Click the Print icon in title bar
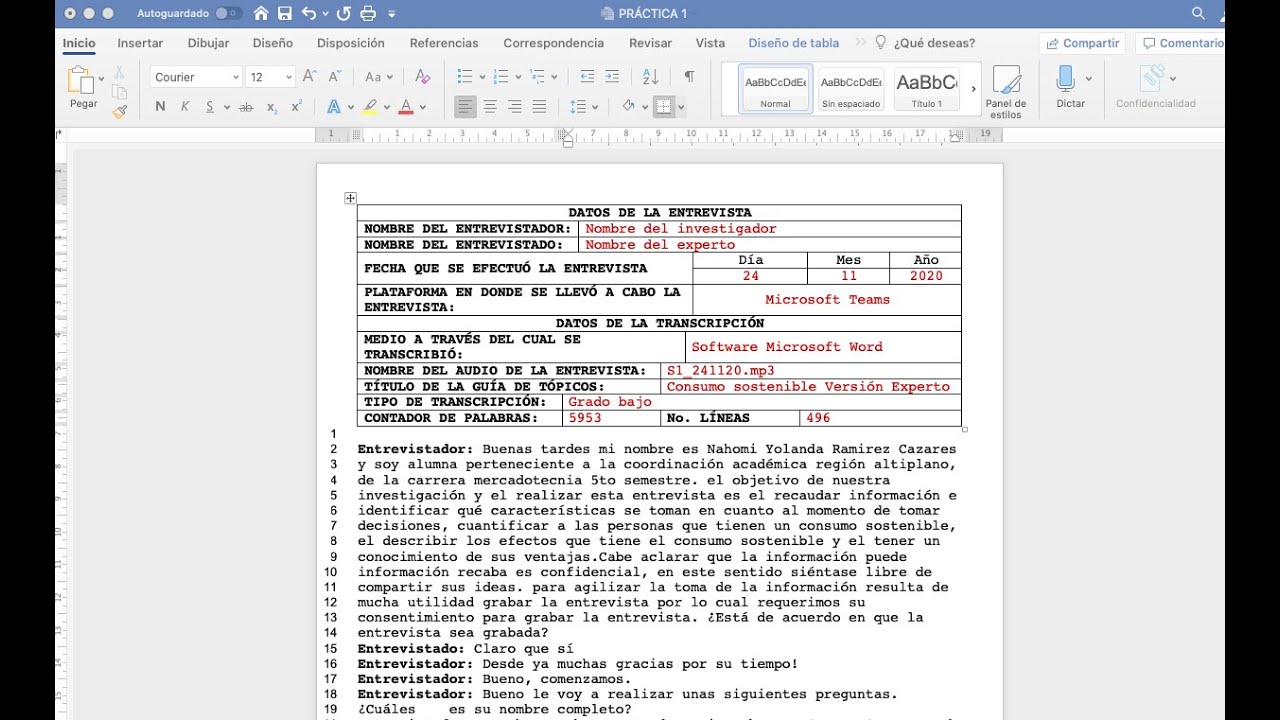Viewport: 1280px width, 720px height. pyautogui.click(x=368, y=14)
